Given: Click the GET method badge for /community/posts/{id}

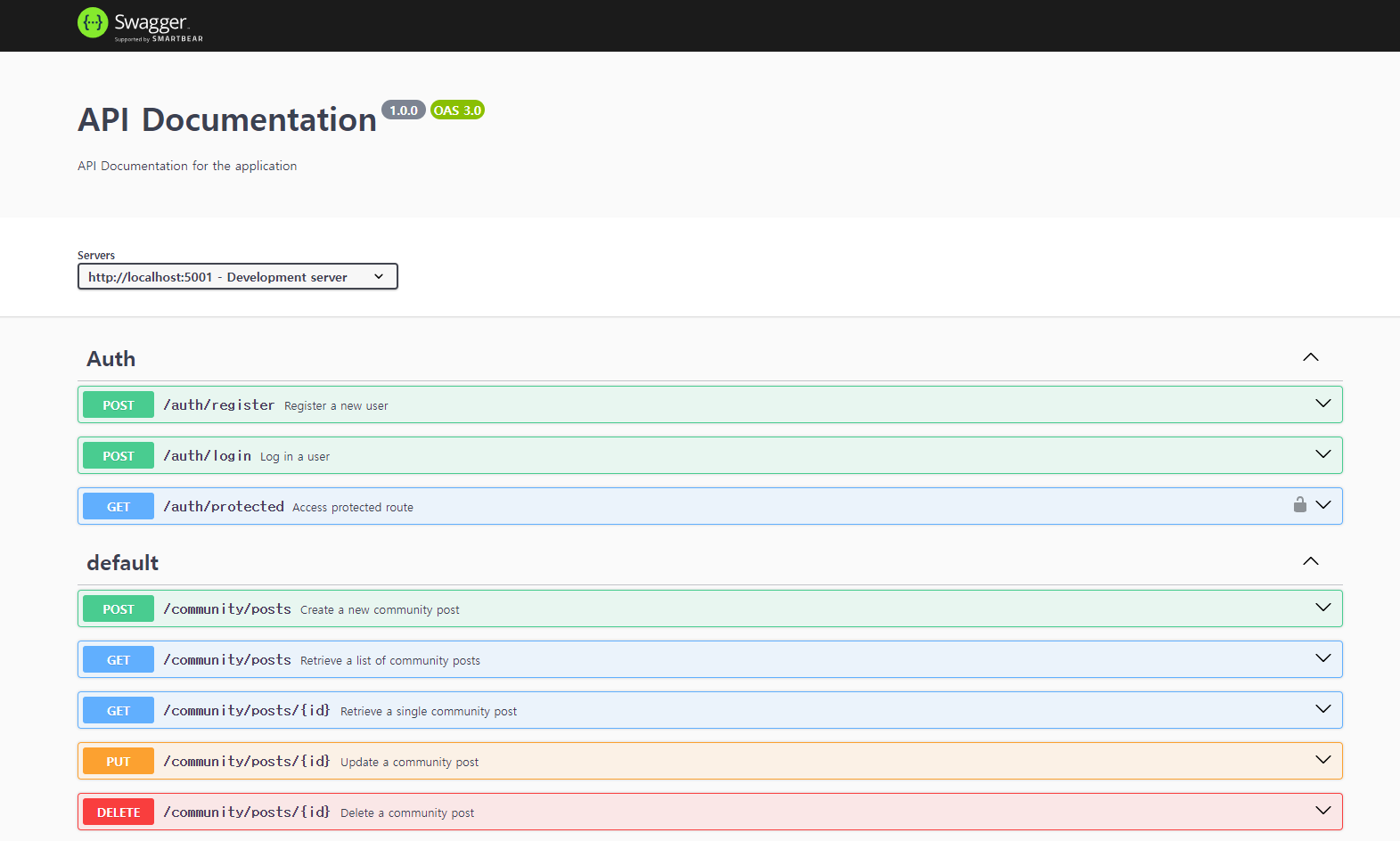Looking at the screenshot, I should click(119, 710).
